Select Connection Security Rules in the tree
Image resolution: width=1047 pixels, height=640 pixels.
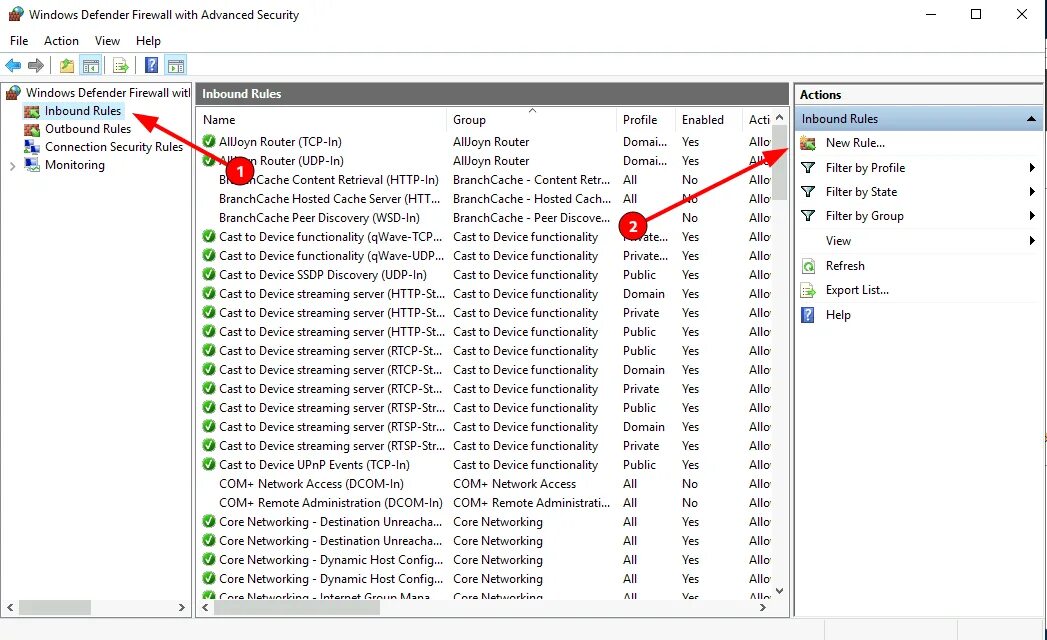[114, 147]
